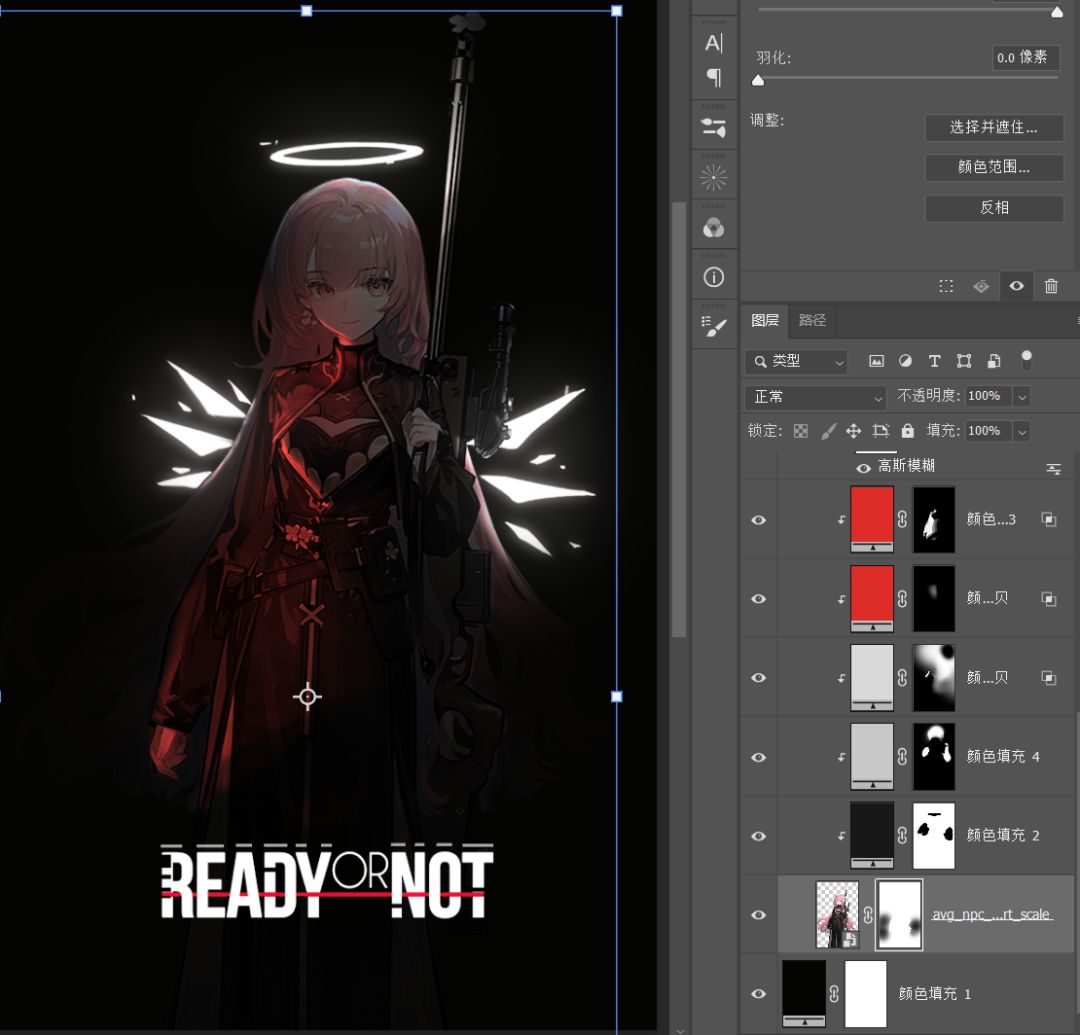Click the Info panel icon
The height and width of the screenshot is (1035, 1080).
713,277
